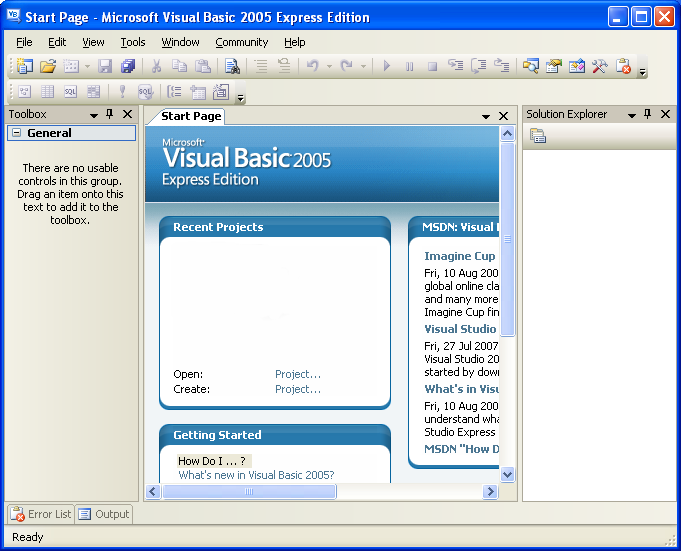
Task: Click the Step Into icon
Action: [456, 66]
